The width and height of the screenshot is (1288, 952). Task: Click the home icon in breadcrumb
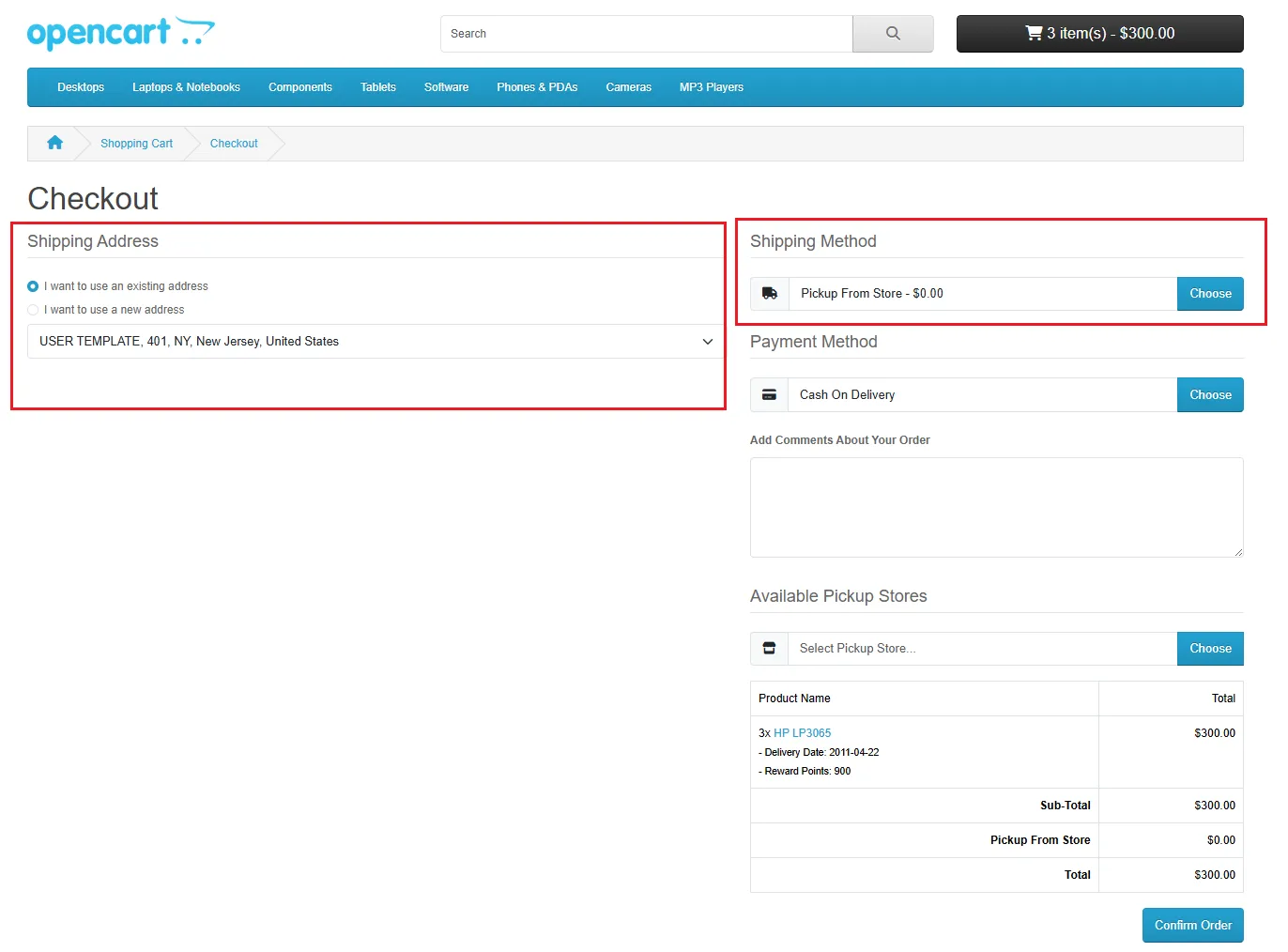click(x=54, y=143)
